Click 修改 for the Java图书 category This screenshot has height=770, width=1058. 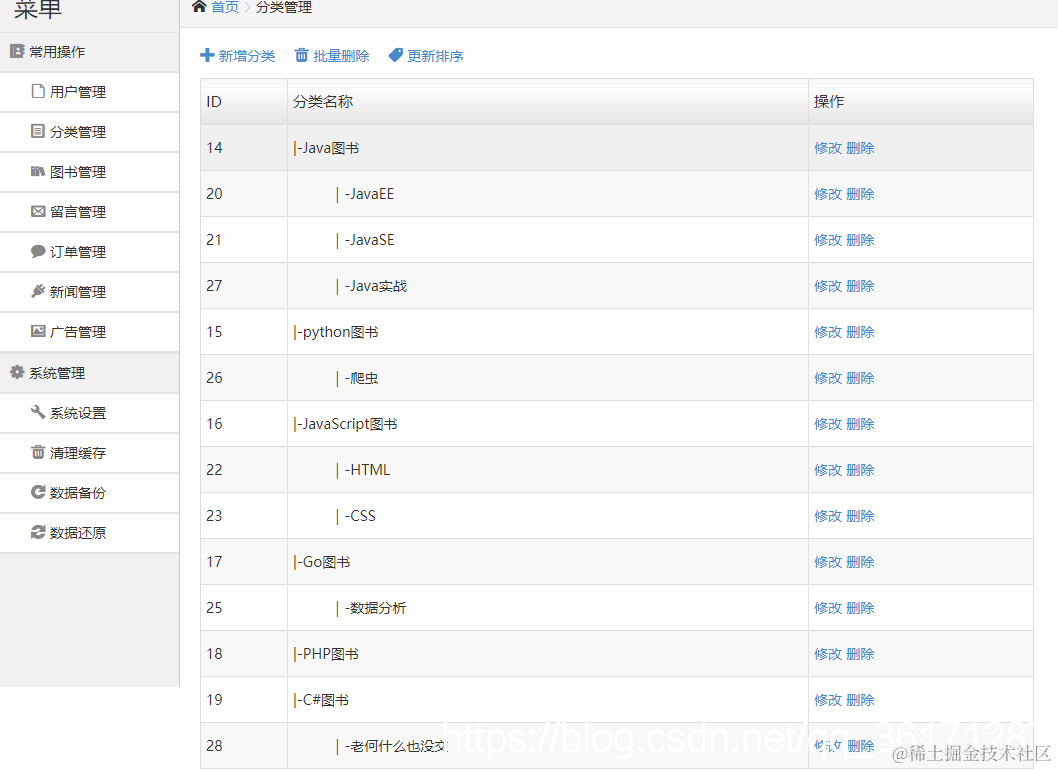(827, 147)
